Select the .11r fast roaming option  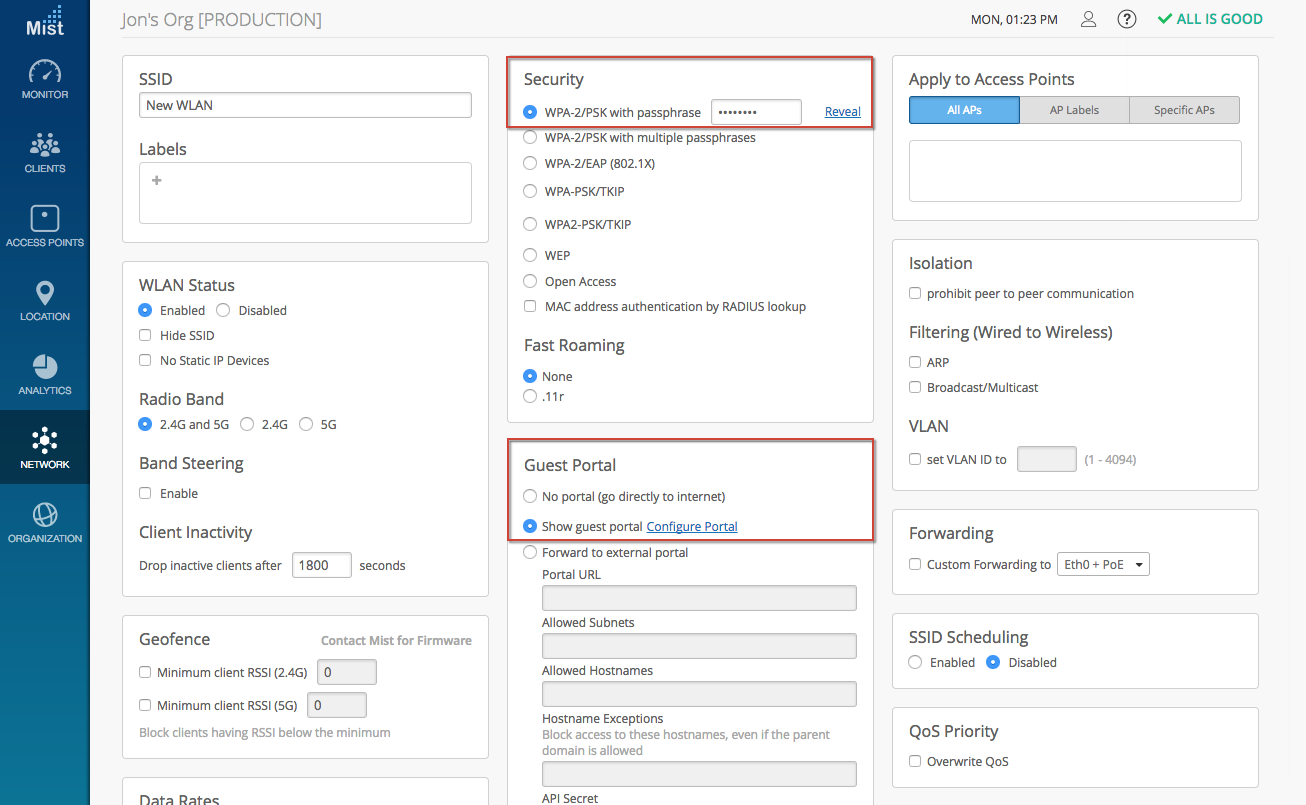531,397
